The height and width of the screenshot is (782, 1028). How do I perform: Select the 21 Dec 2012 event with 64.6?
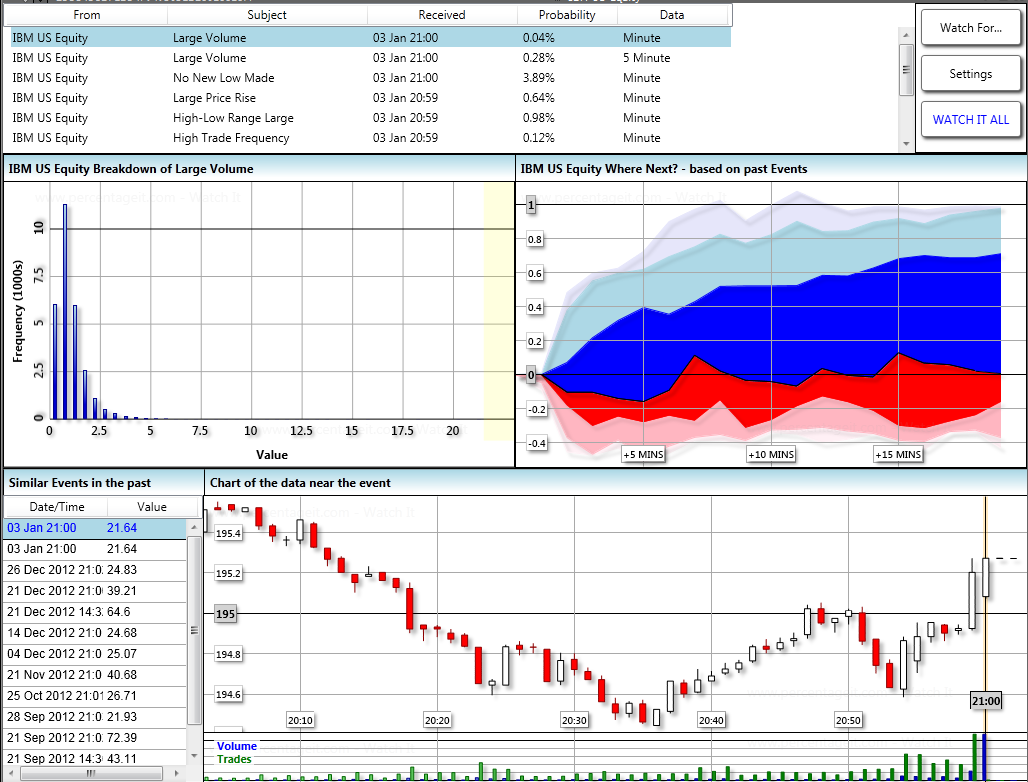coord(96,612)
